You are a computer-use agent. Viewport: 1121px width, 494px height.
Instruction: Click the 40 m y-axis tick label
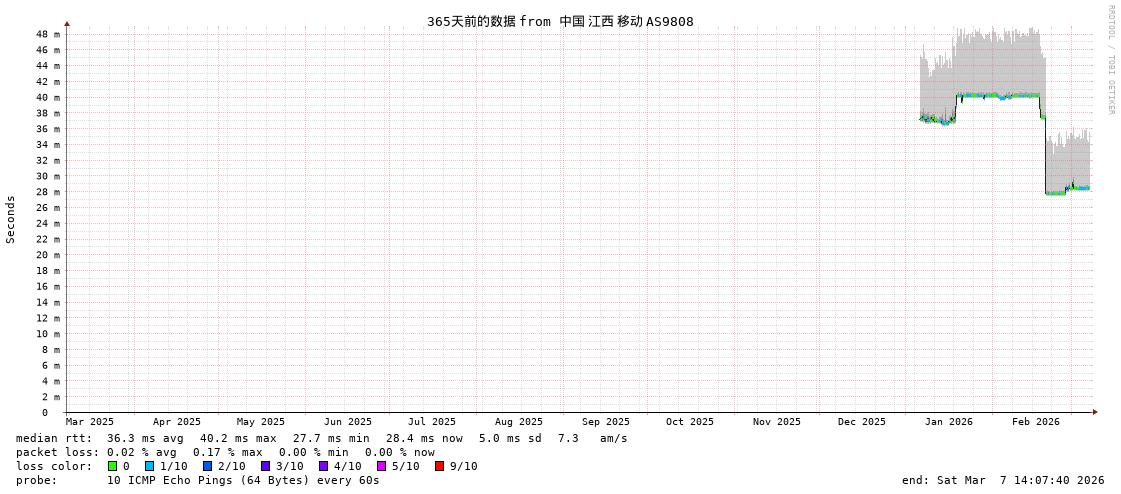click(48, 98)
